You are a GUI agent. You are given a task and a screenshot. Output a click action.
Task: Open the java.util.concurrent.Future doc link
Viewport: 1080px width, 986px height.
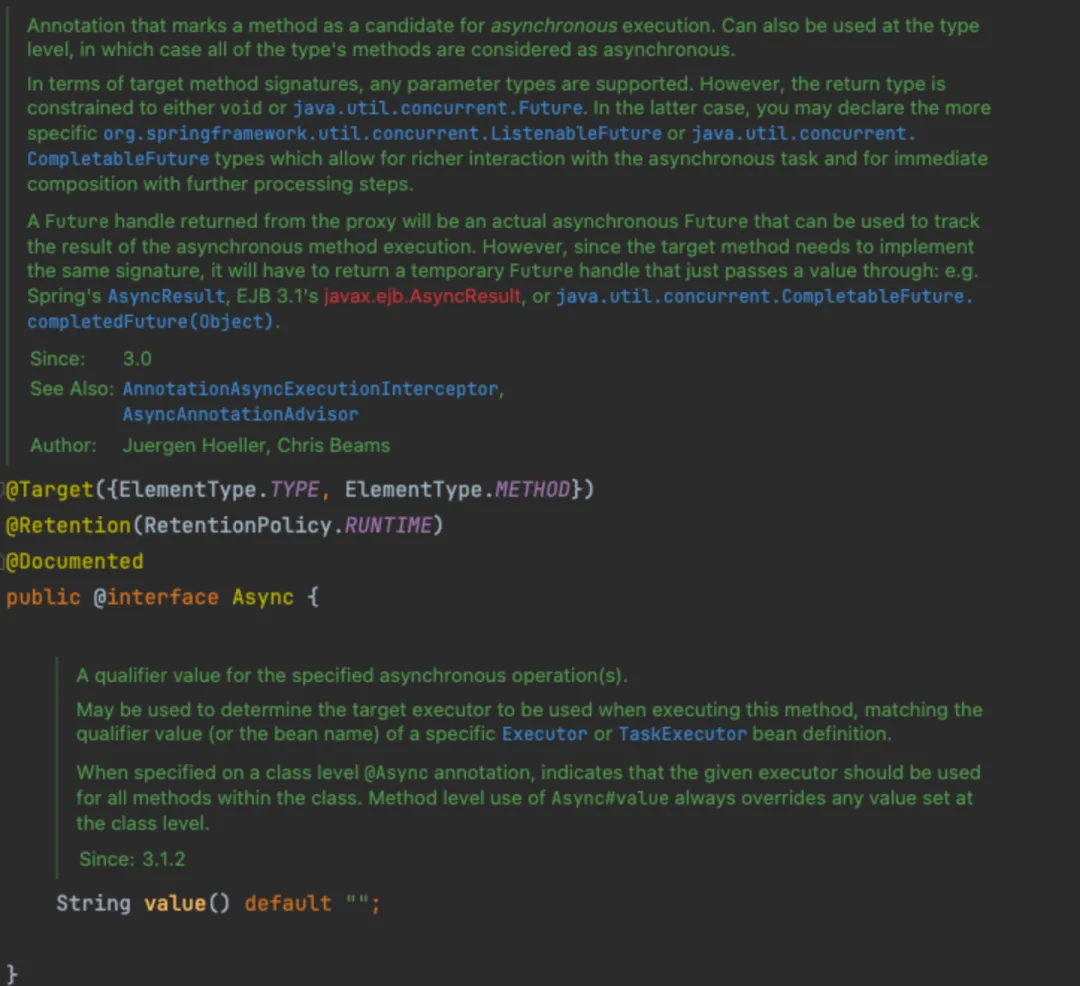pyautogui.click(x=437, y=108)
